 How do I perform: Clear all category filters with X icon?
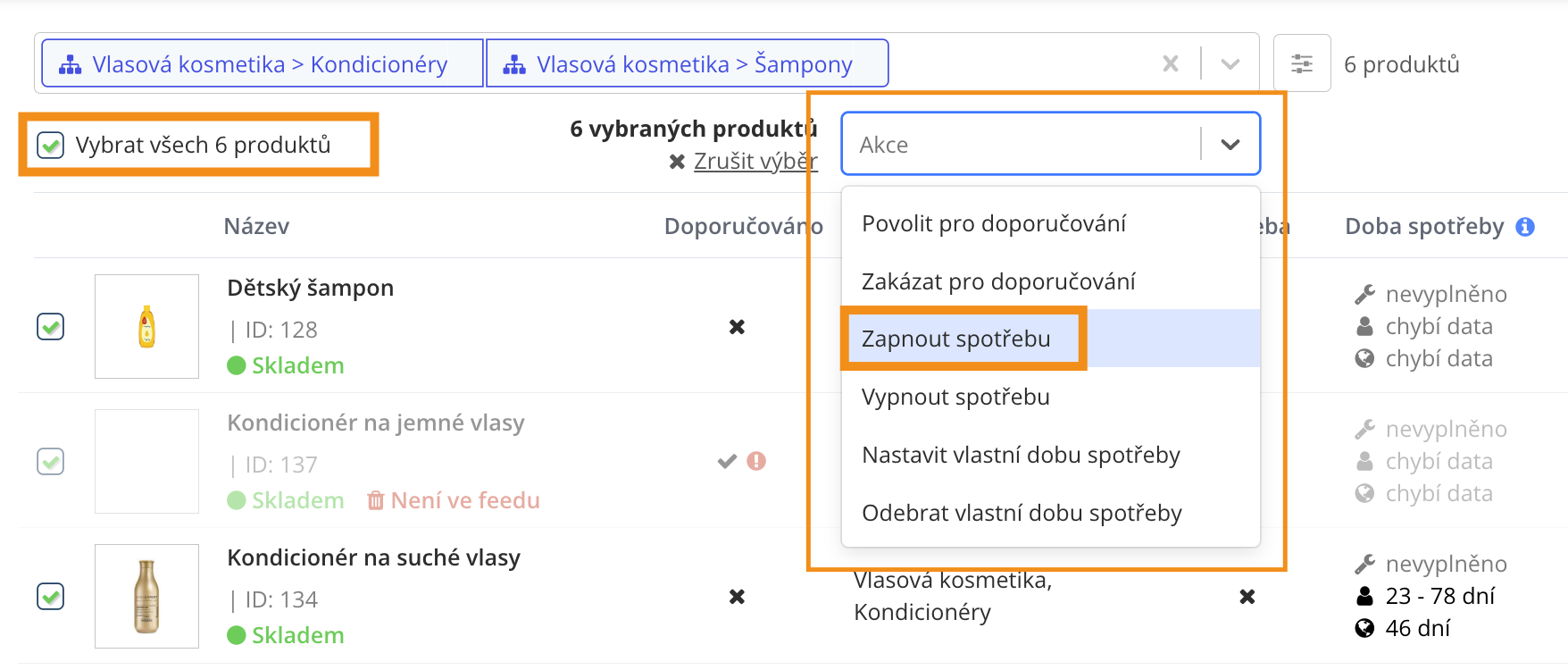[1171, 63]
